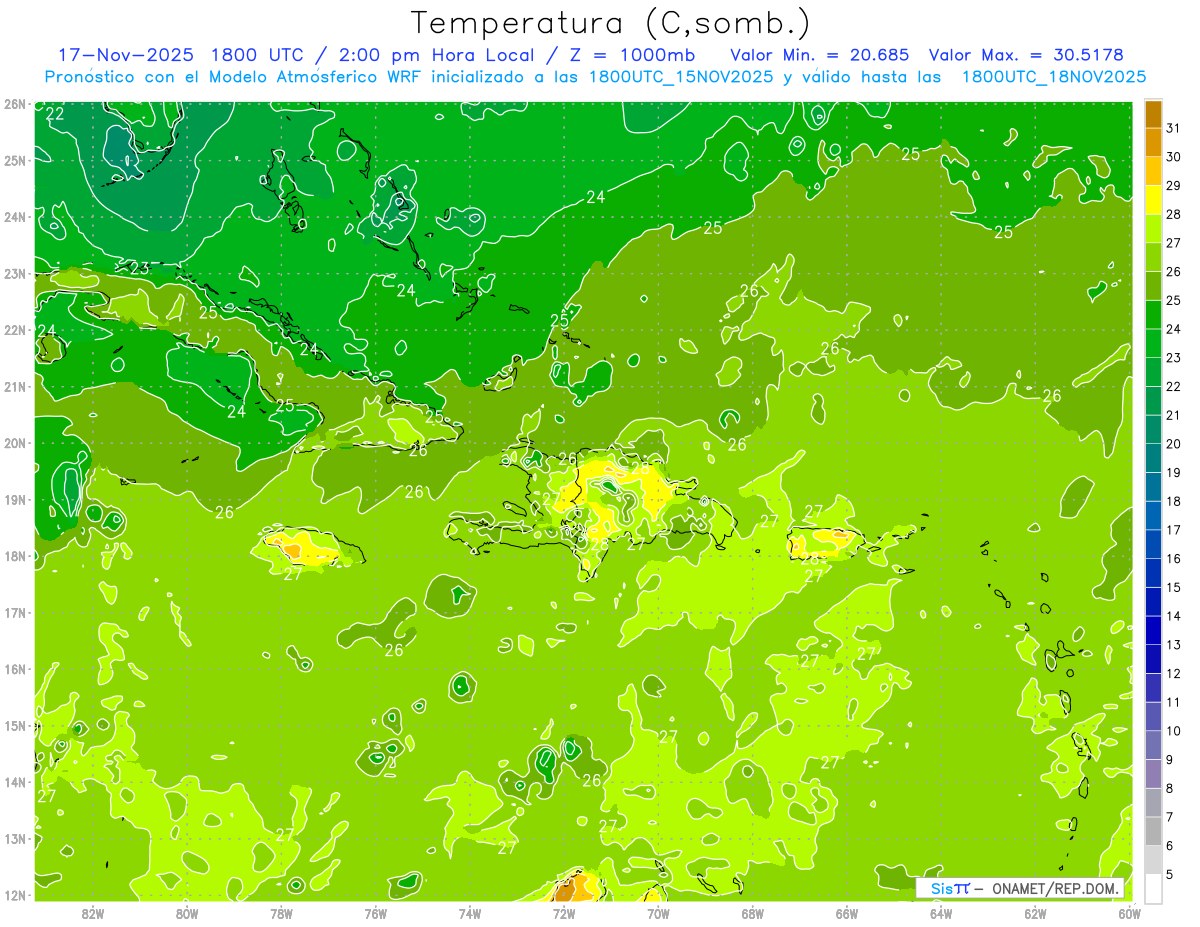Click the legend value '5'
This screenshot has width=1200, height=927.
point(1170,875)
